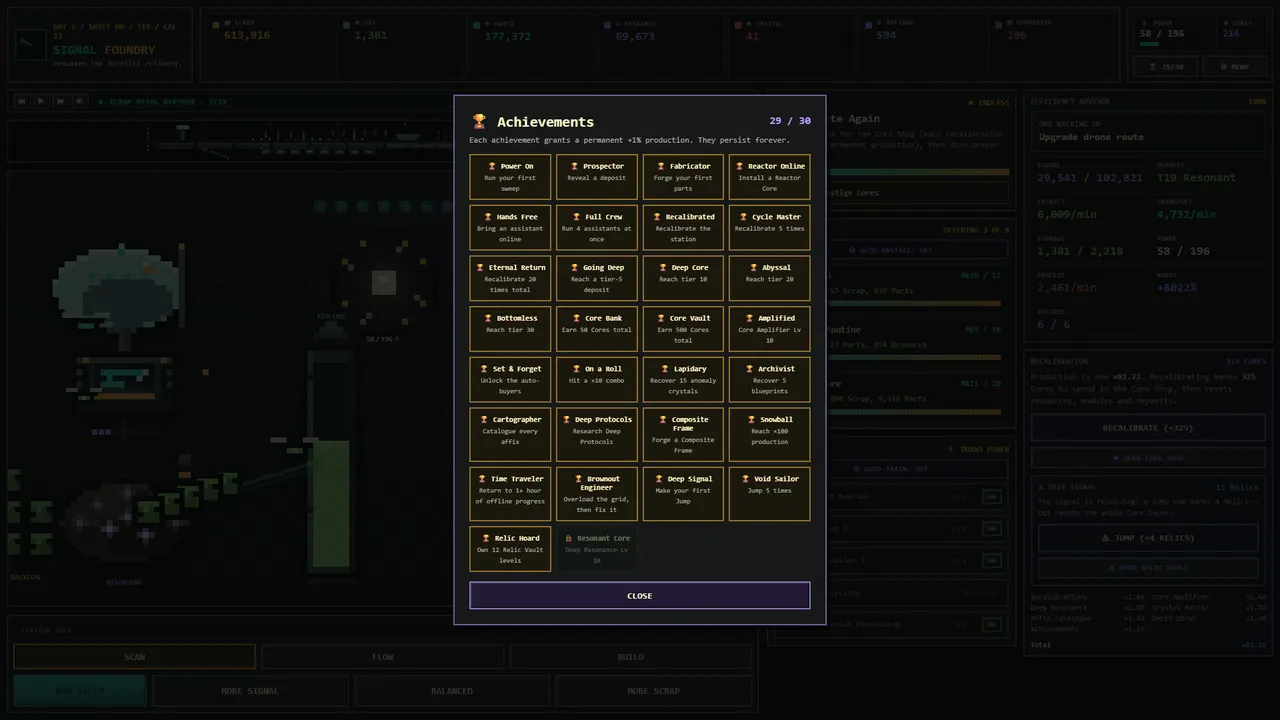This screenshot has width=1280, height=720.
Task: Click the Deep Core trophy icon
Action: (663, 267)
